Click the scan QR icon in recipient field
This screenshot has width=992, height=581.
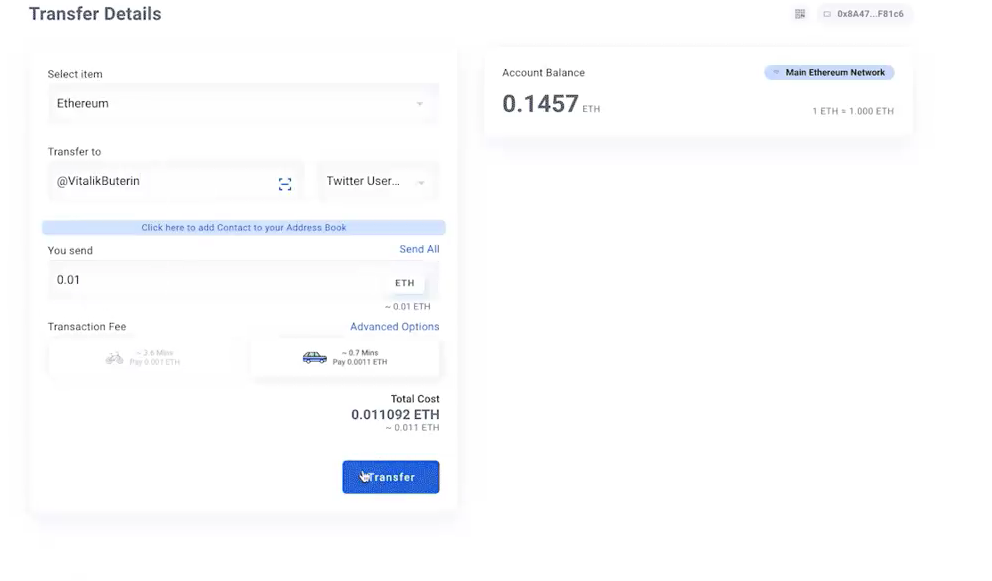click(x=285, y=184)
